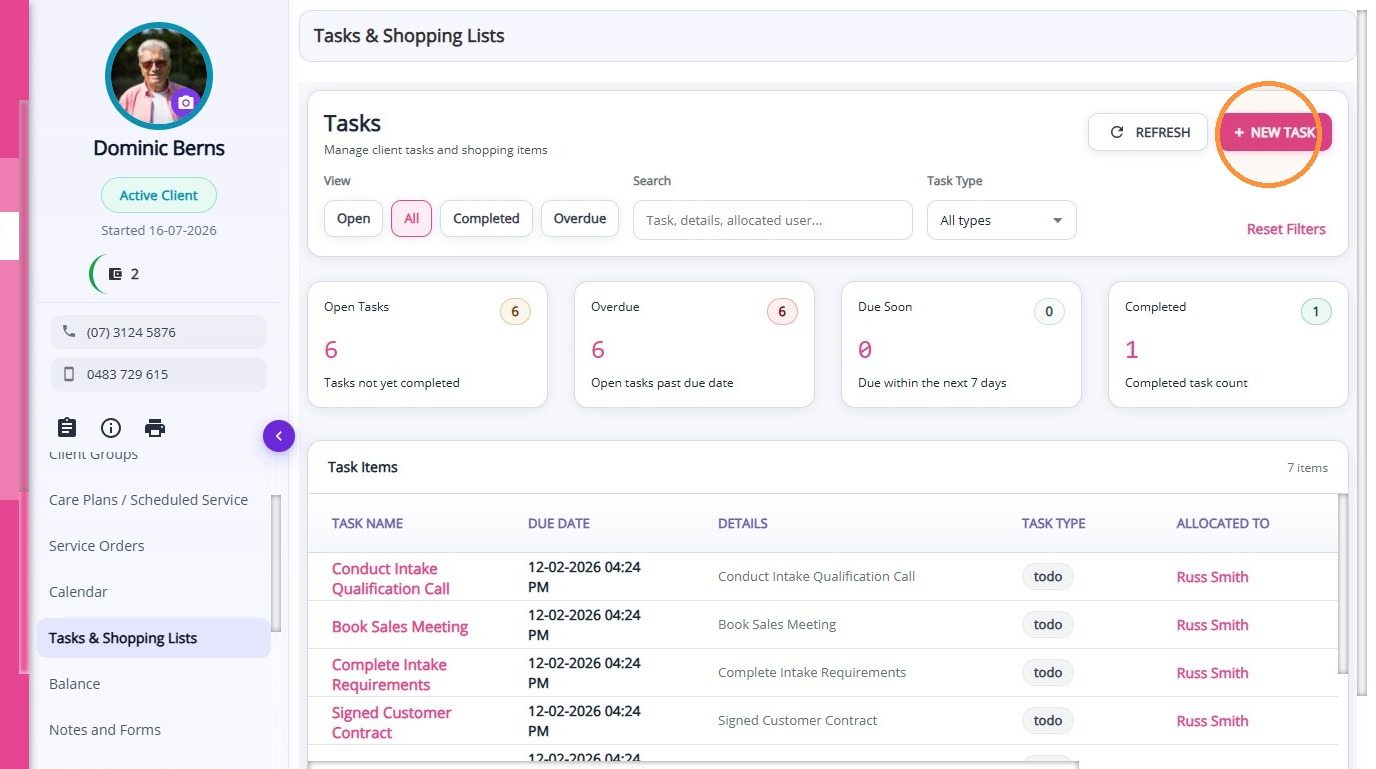Open the clipboard icon below phone numbers
The height and width of the screenshot is (769, 1376).
67,428
